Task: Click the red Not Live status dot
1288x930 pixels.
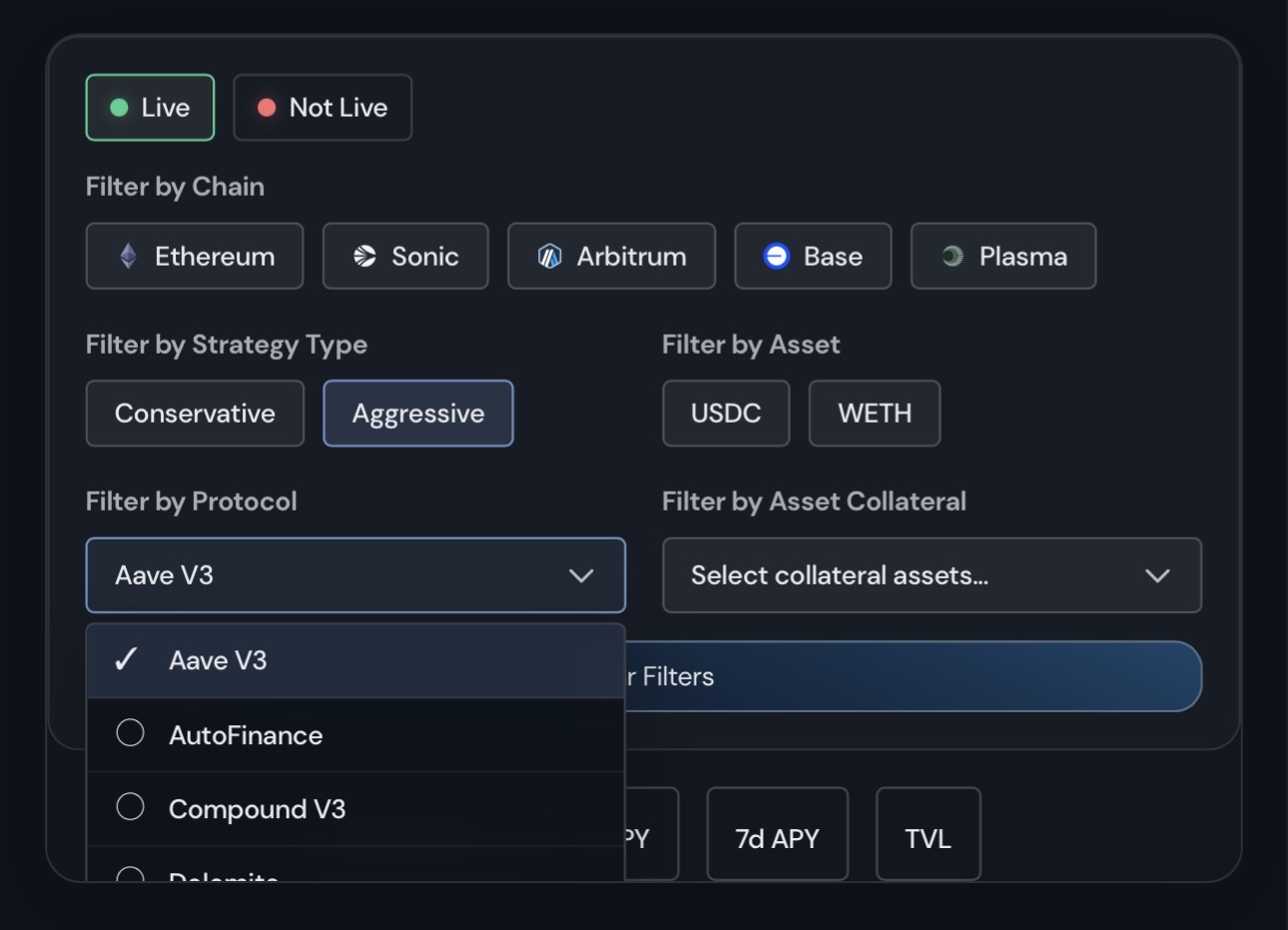Action: click(267, 108)
